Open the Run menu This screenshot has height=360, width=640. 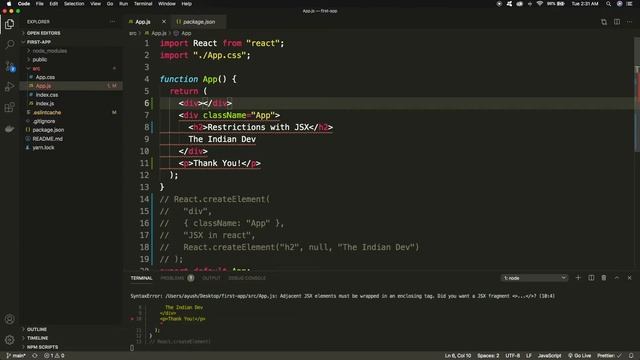tap(123, 4)
